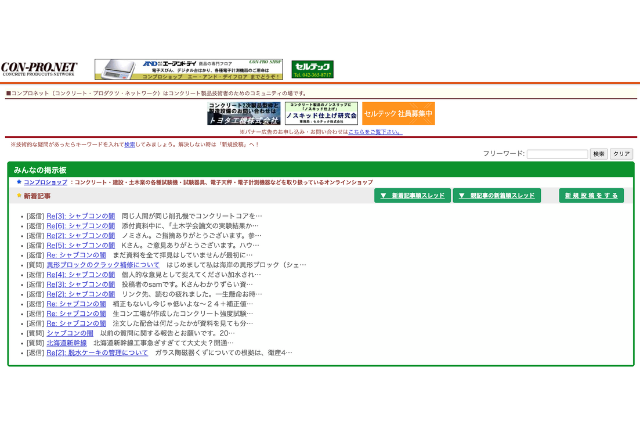The image size is (640, 427).
Task: Click the CON-PRO.NET logo
Action: click(38, 68)
